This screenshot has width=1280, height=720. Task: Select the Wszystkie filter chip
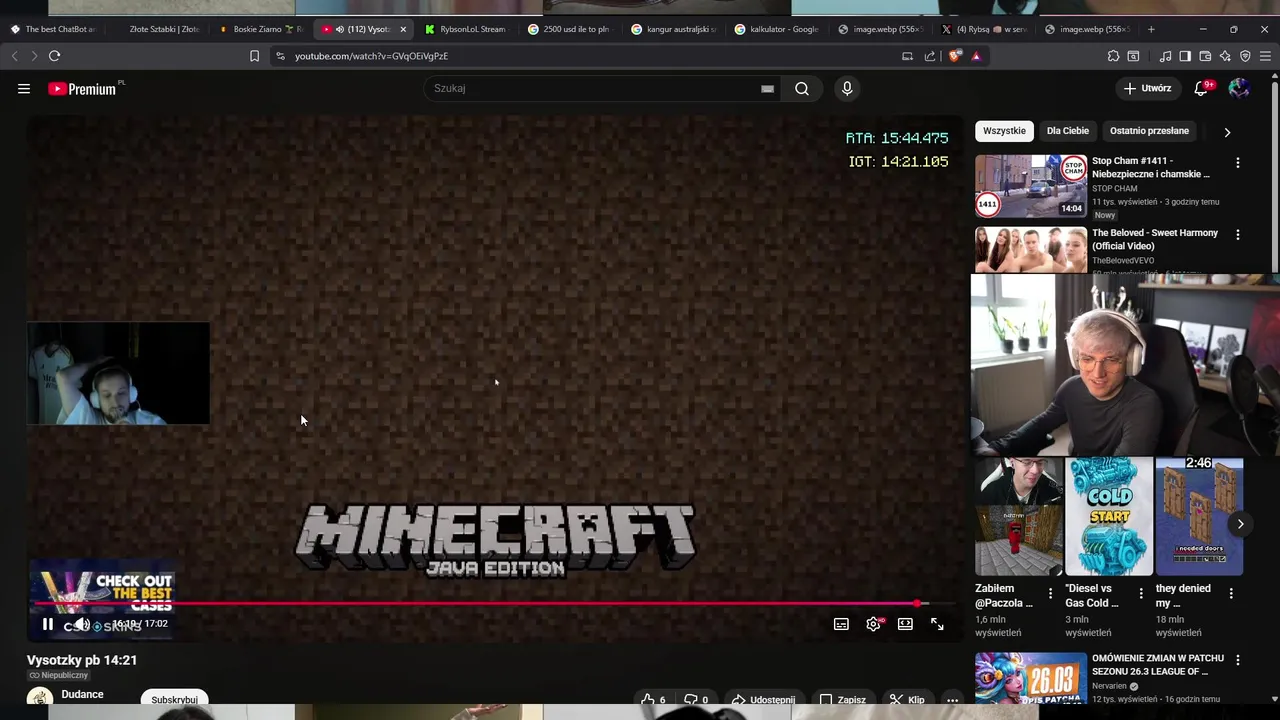pyautogui.click(x=1004, y=131)
